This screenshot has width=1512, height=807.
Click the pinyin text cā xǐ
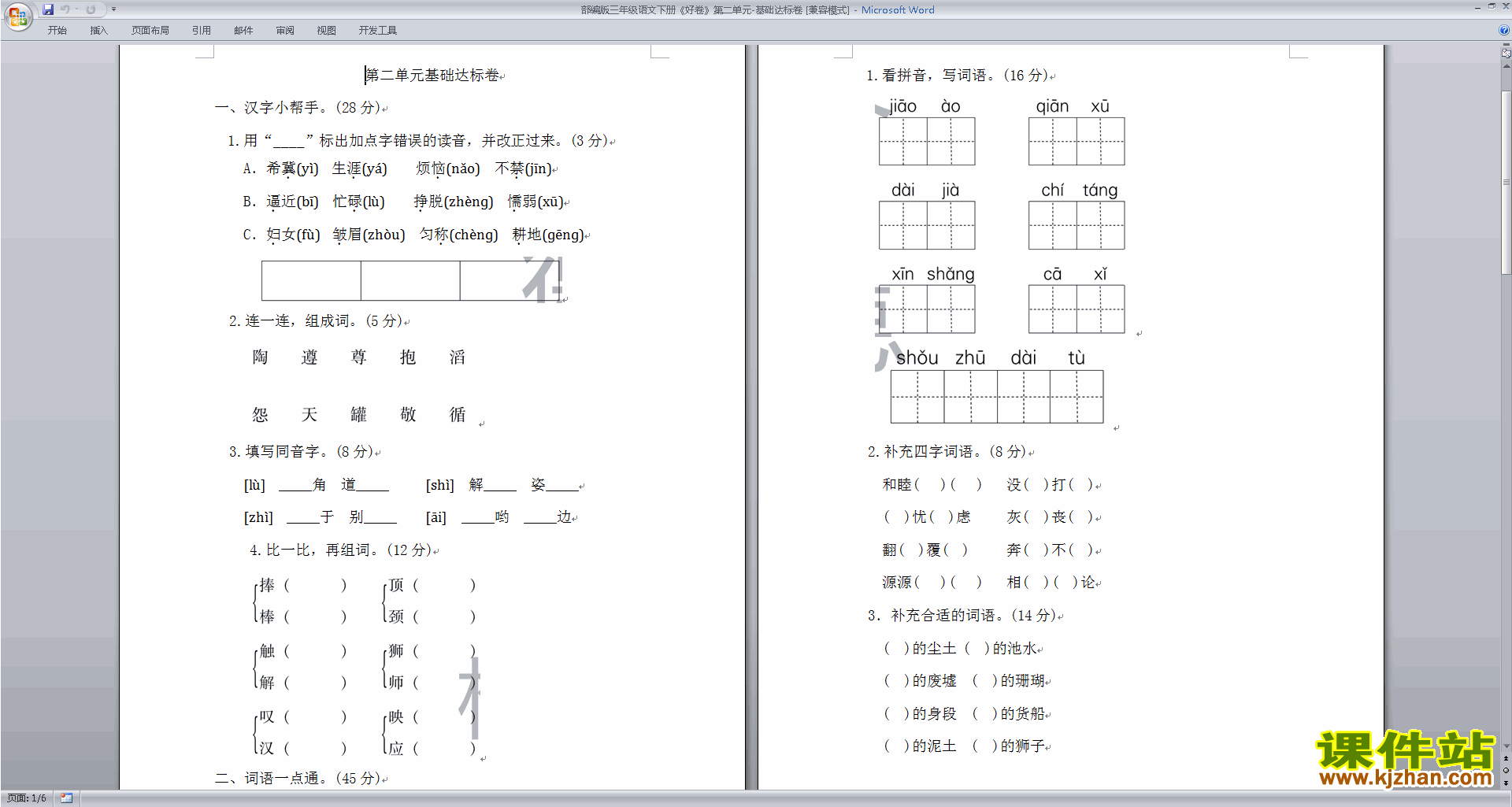coord(1075,274)
